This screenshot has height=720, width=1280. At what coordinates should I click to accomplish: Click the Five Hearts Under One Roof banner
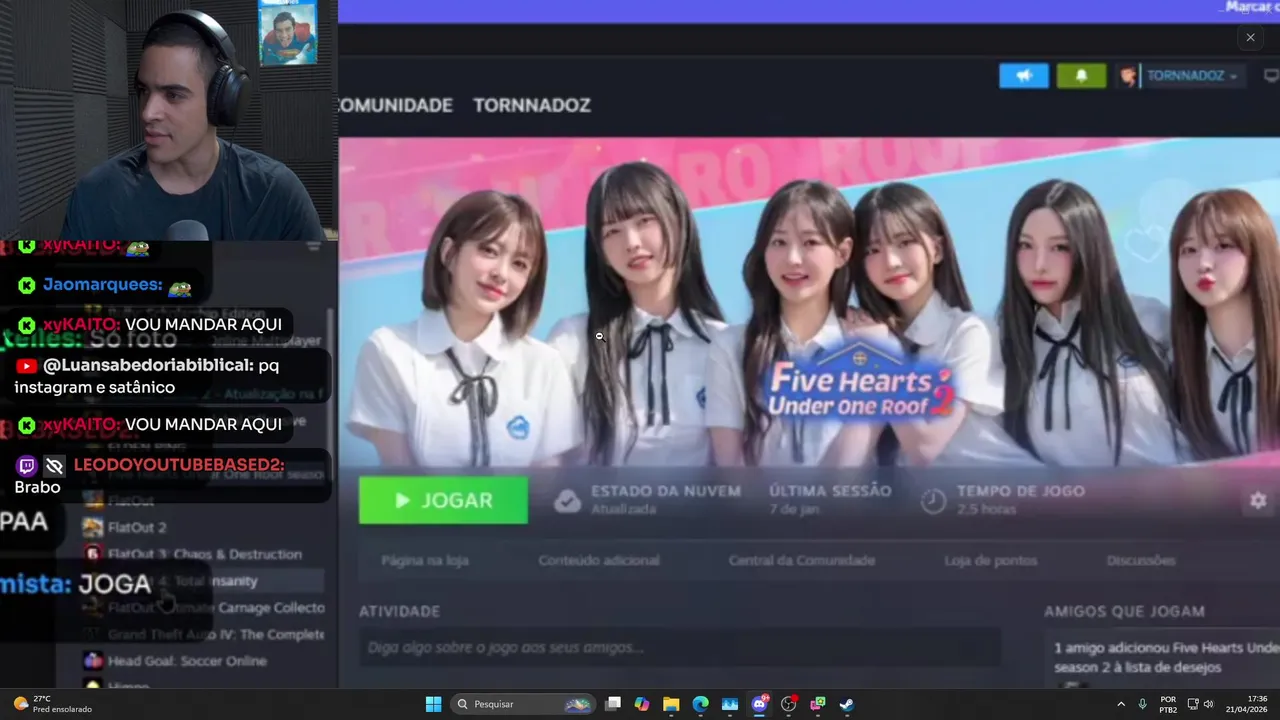[809, 301]
